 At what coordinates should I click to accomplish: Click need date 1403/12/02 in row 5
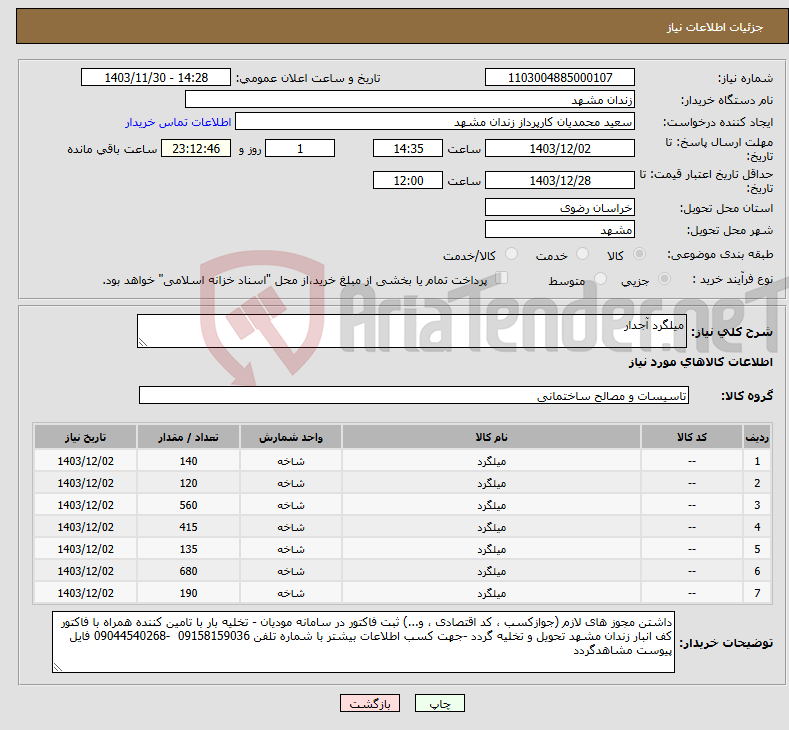86,549
